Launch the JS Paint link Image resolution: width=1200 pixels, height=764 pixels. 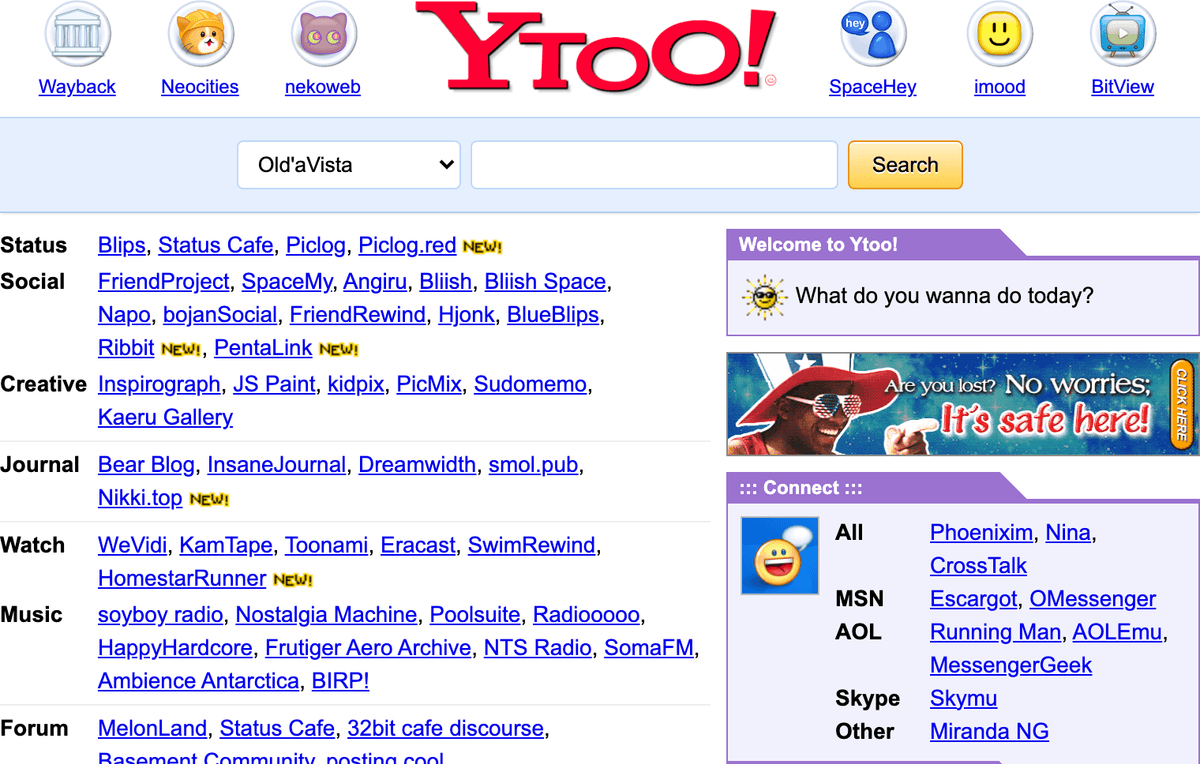click(274, 385)
